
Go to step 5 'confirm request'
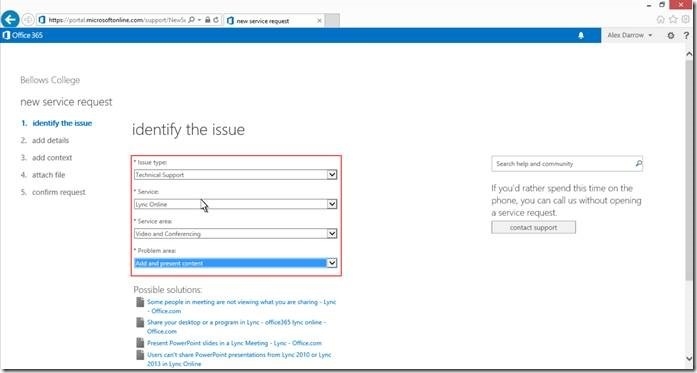pos(53,193)
